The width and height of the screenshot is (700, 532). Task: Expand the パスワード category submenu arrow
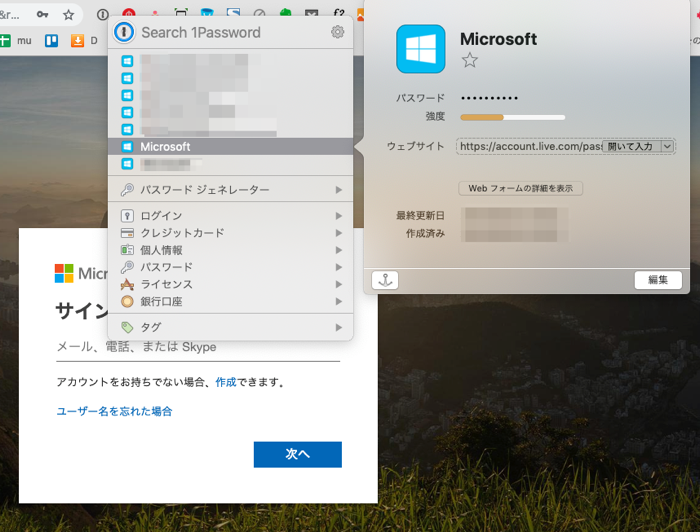[x=339, y=267]
